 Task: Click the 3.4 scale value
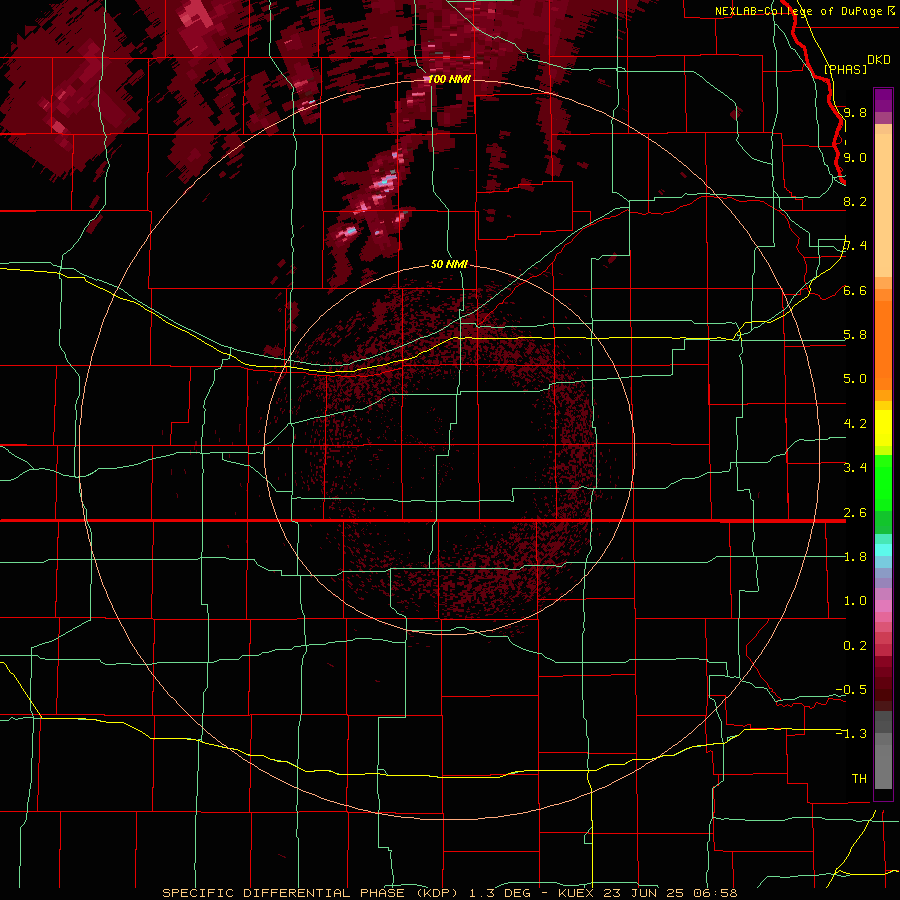[855, 468]
